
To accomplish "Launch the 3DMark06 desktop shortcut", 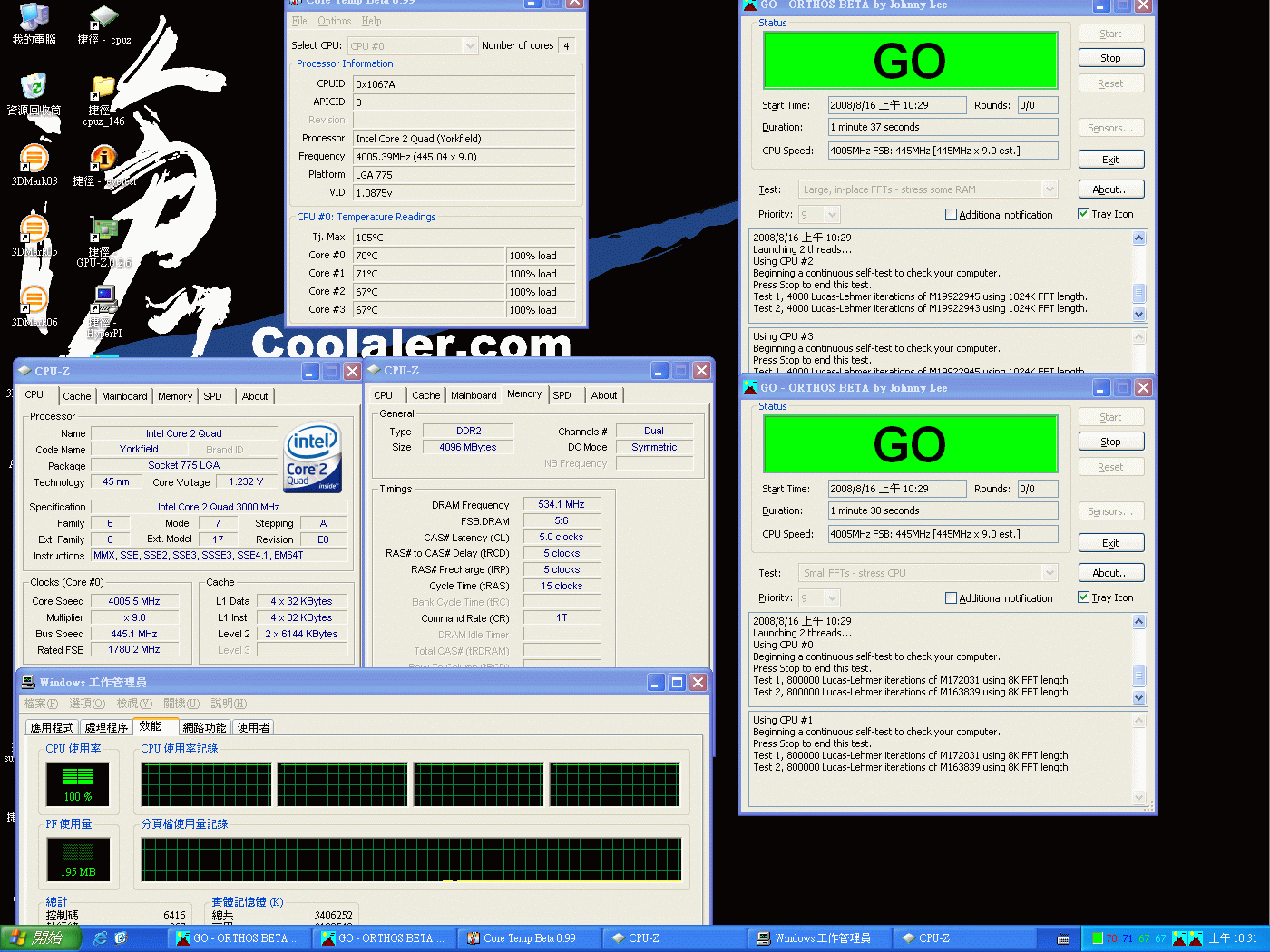I will (34, 306).
